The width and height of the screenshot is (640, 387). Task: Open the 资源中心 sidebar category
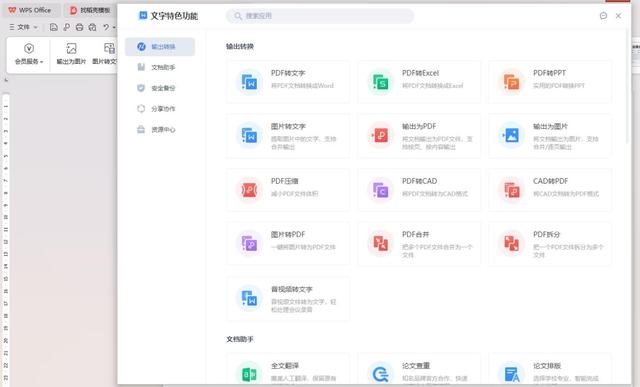point(160,130)
